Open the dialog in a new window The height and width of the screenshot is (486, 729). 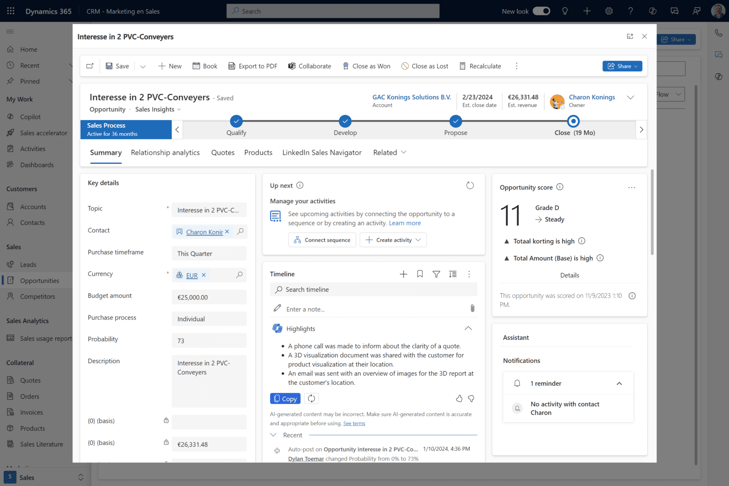tap(630, 36)
